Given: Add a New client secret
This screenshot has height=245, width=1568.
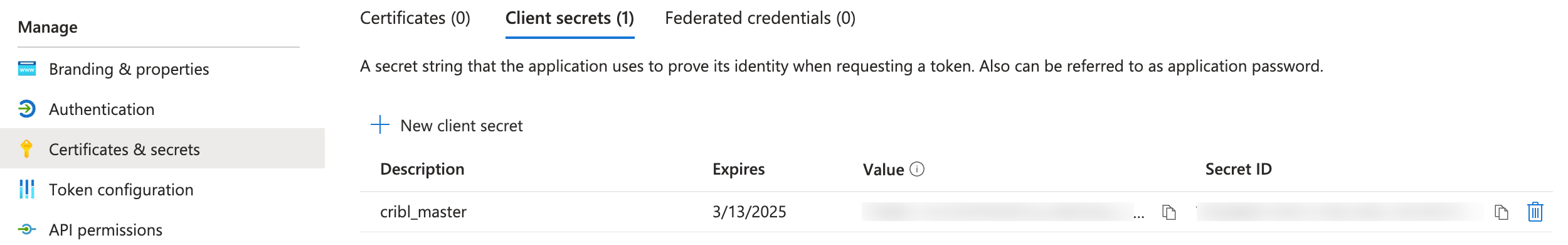Looking at the screenshot, I should (x=461, y=126).
